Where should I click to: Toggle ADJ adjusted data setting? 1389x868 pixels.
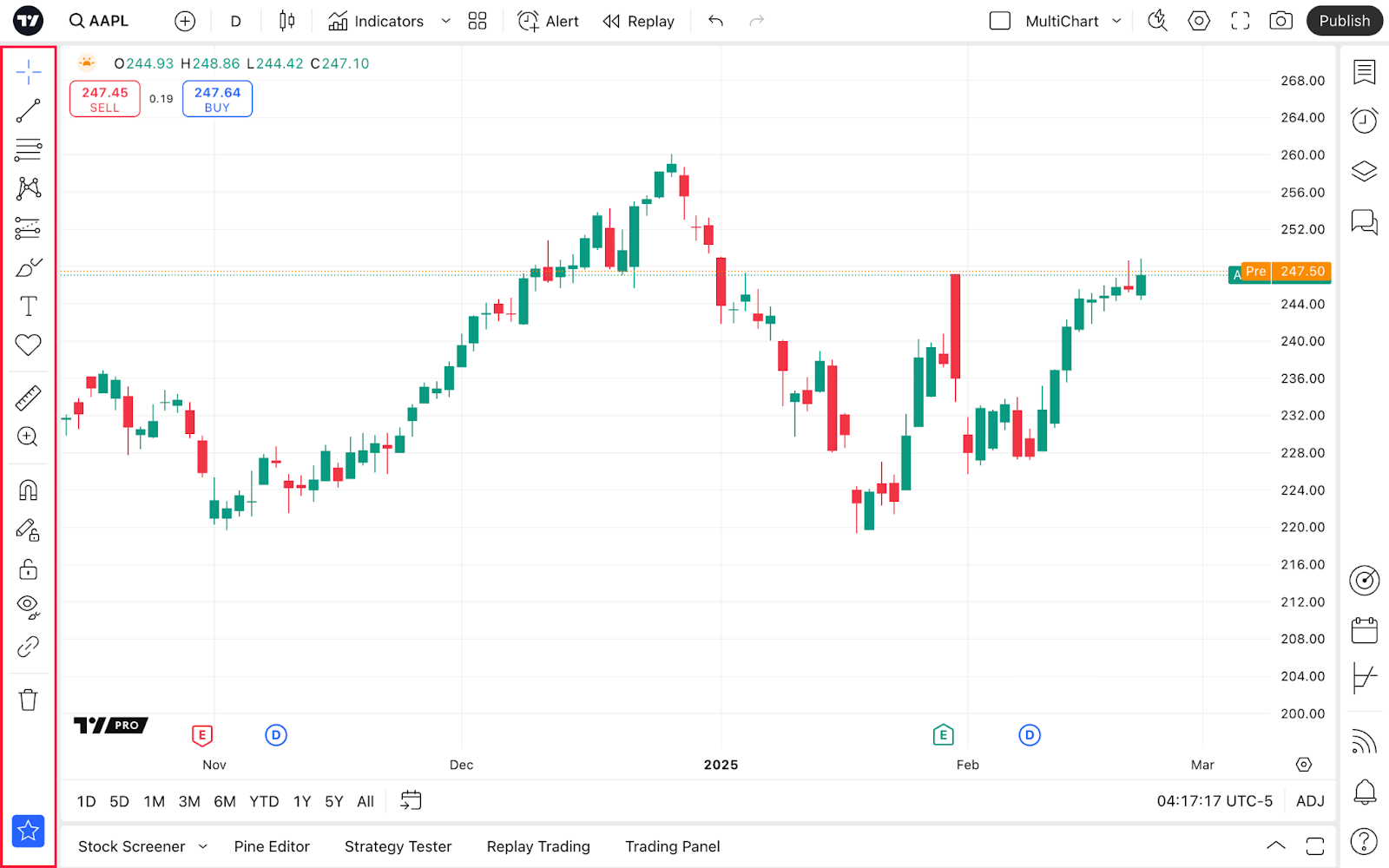pyautogui.click(x=1310, y=801)
